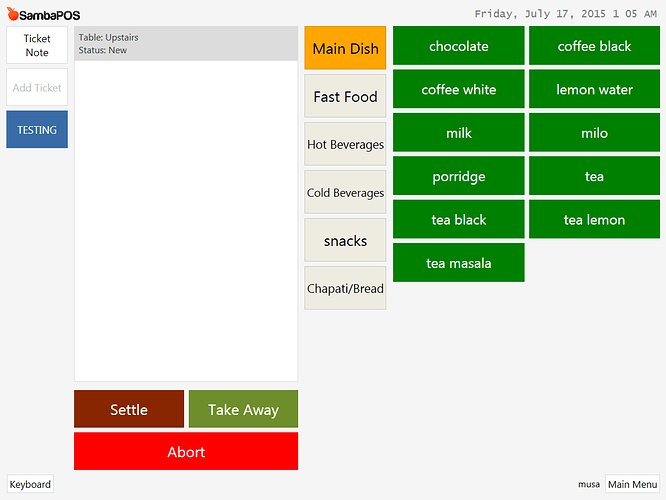Open the Hot Beverages category
The image size is (666, 500).
tap(345, 144)
